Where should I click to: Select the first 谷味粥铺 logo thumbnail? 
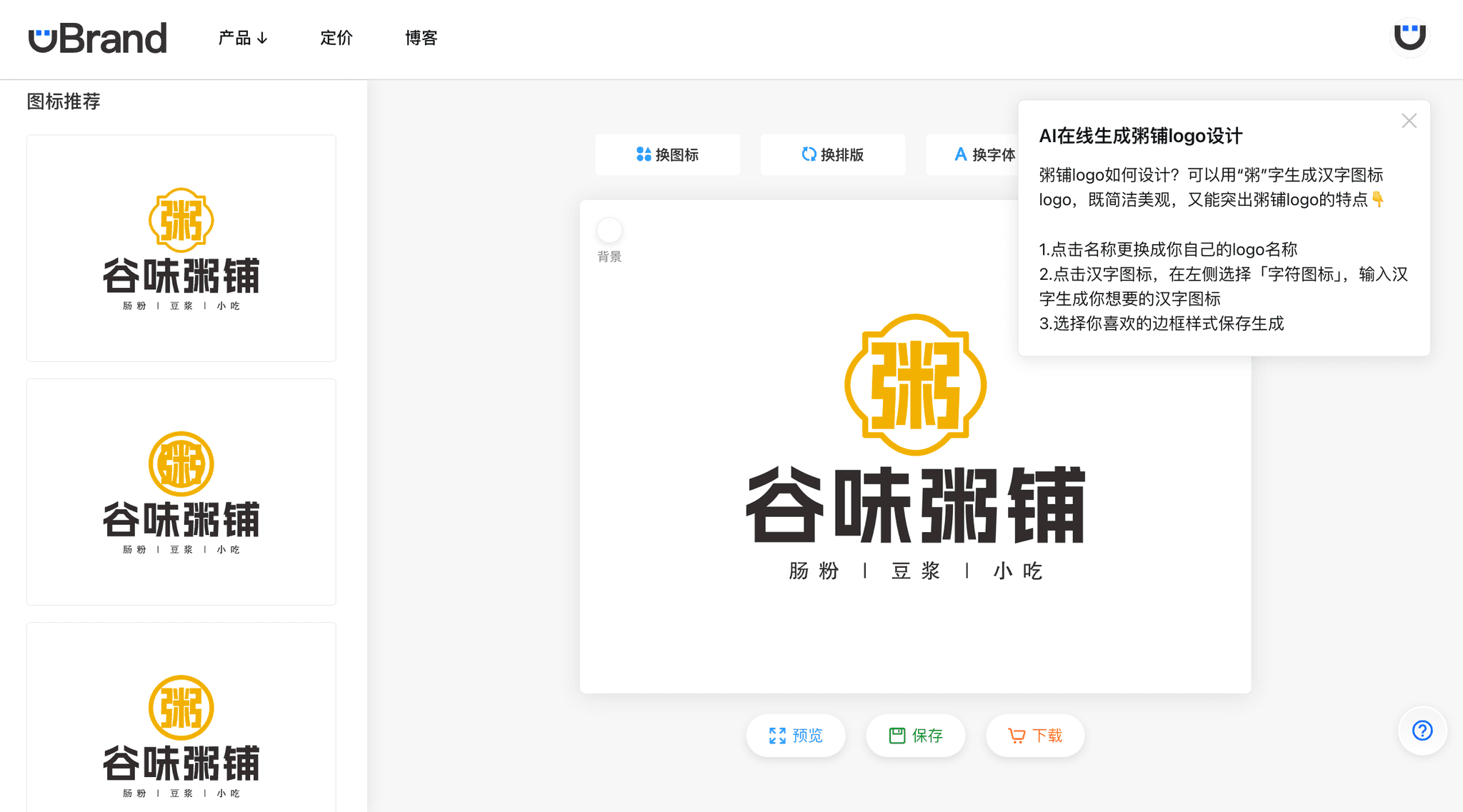(x=181, y=248)
